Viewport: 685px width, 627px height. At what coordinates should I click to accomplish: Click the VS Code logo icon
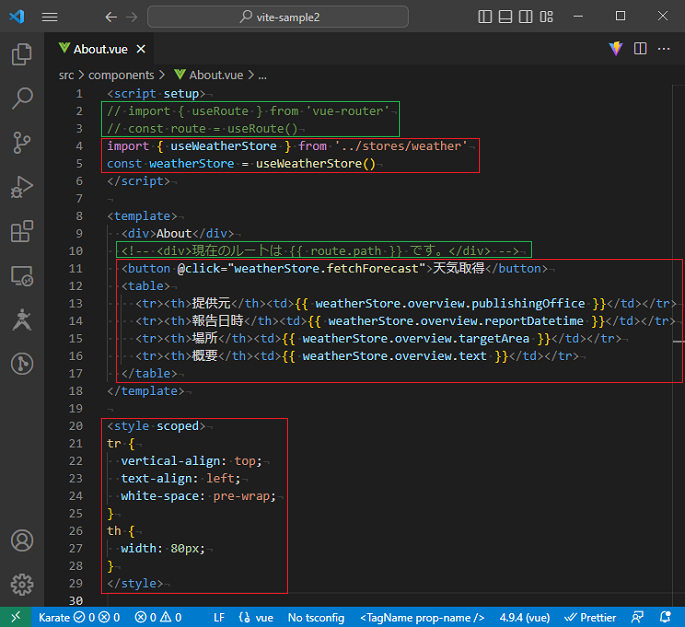pyautogui.click(x=17, y=17)
